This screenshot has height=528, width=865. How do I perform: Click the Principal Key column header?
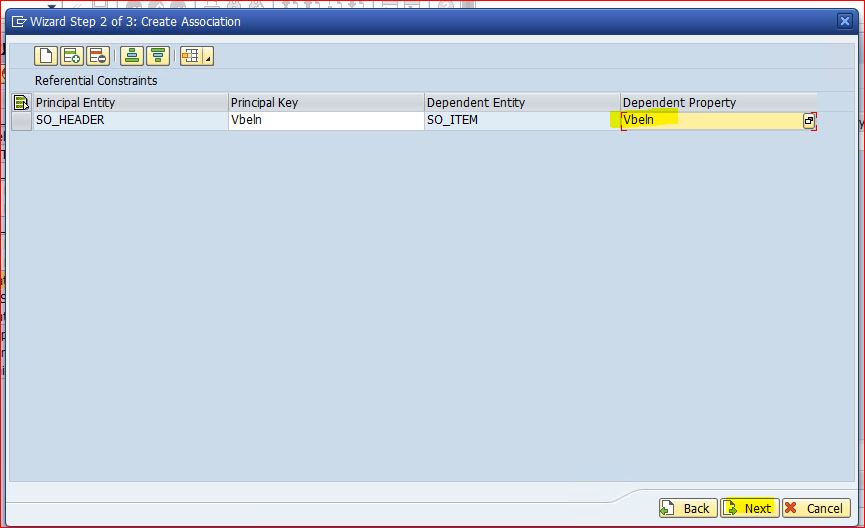point(326,103)
